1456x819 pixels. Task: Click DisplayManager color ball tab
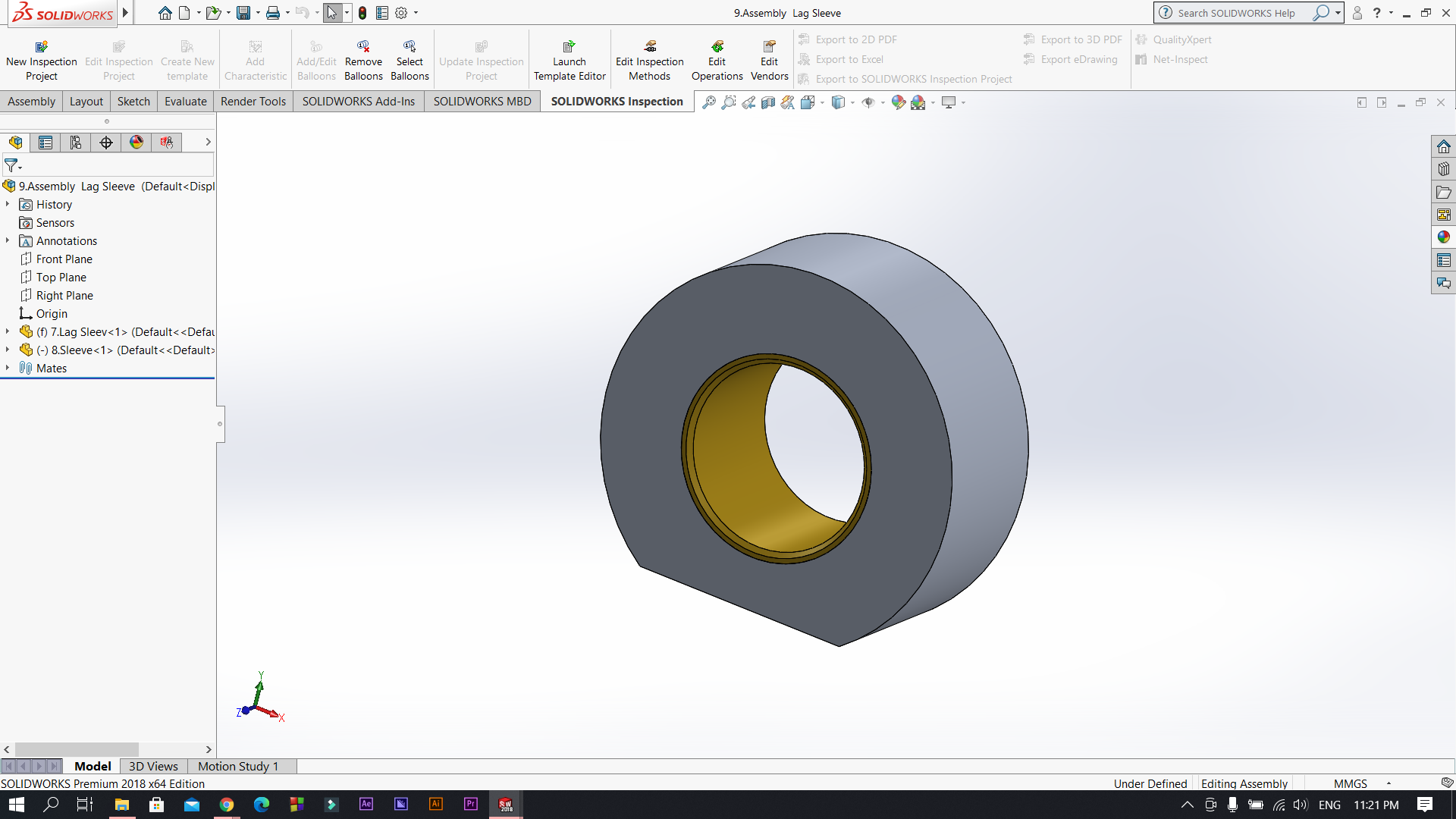(136, 142)
